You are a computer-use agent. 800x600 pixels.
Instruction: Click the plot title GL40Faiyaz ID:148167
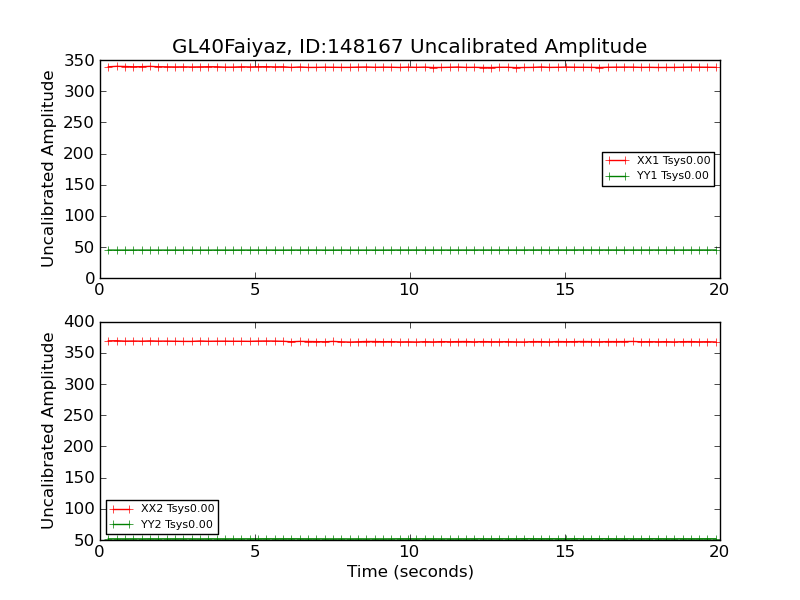click(x=409, y=46)
